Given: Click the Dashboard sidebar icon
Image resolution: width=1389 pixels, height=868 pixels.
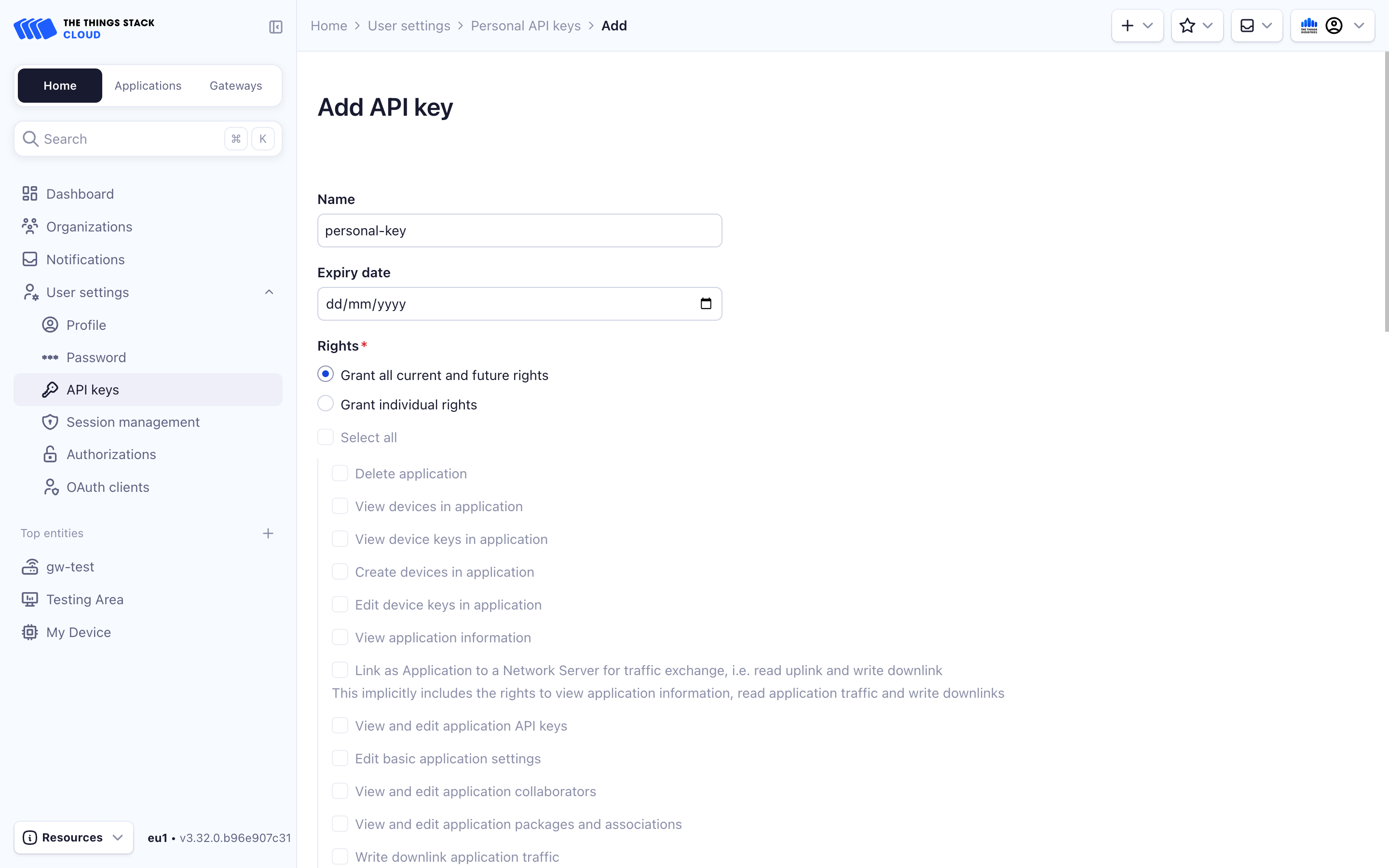Looking at the screenshot, I should point(30,193).
